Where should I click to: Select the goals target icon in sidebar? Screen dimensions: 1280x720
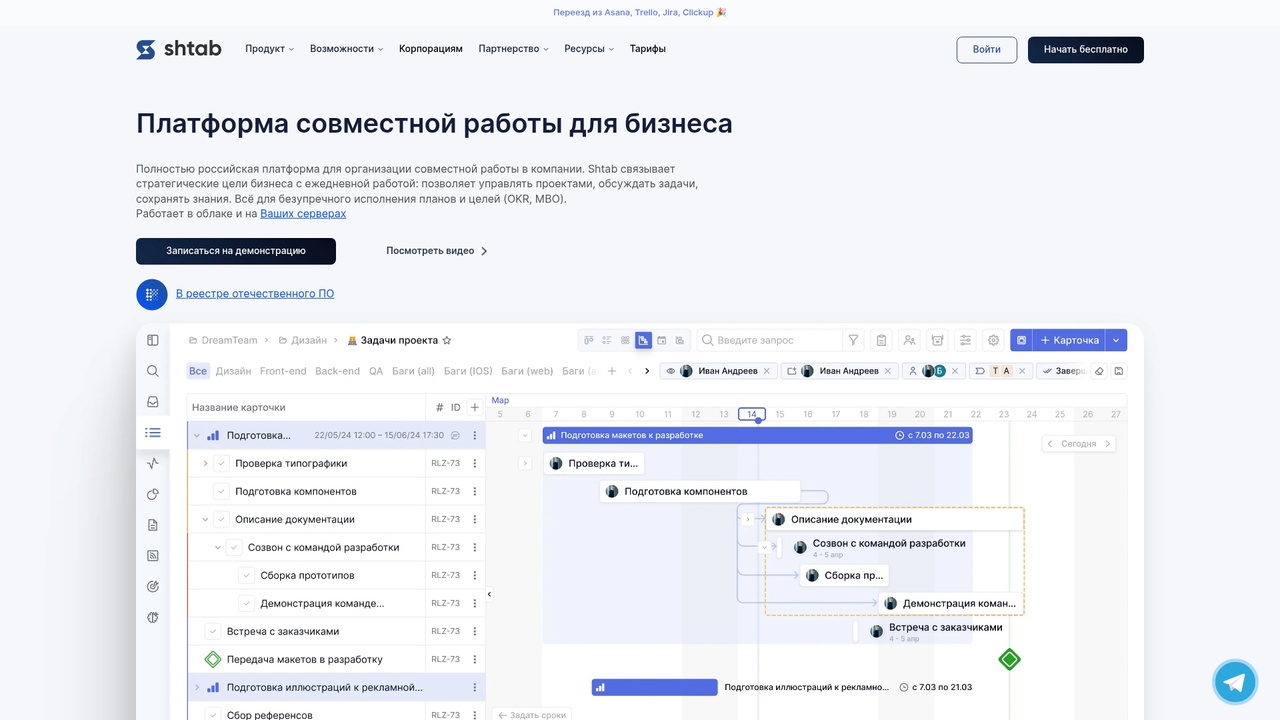(152, 586)
